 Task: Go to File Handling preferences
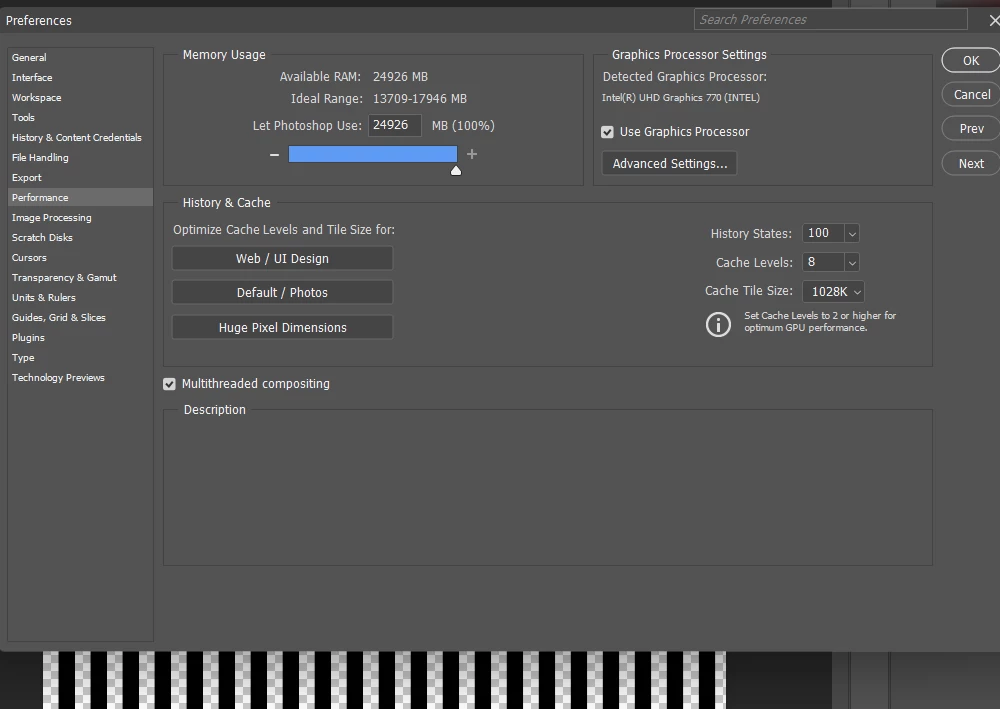40,157
